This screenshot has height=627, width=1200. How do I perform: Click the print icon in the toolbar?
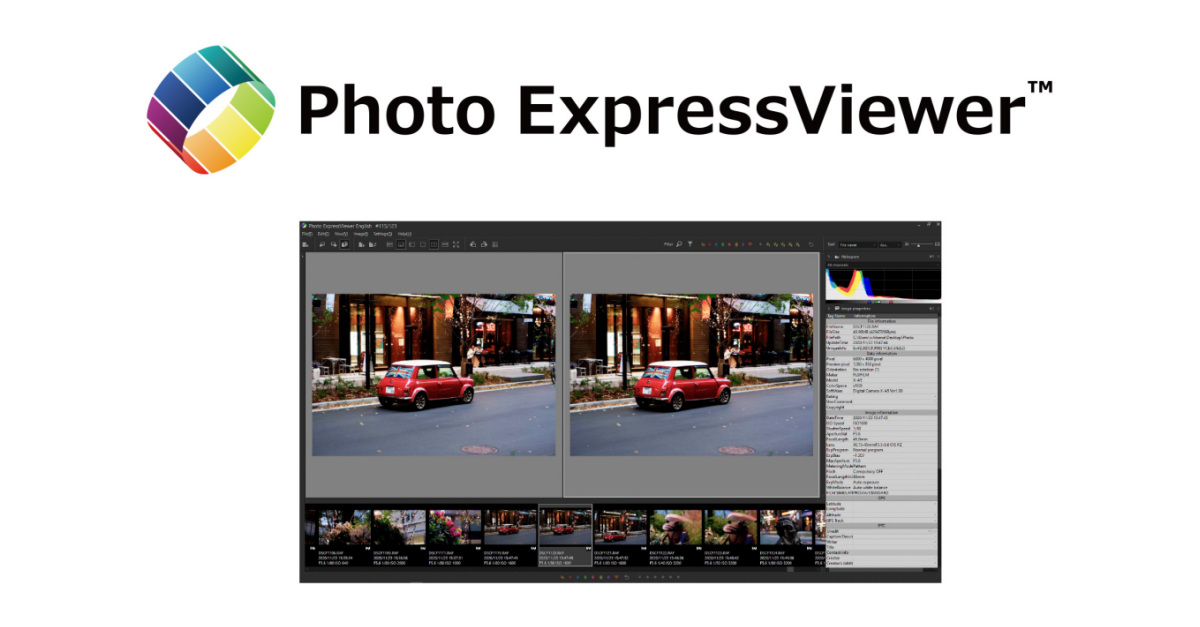click(495, 244)
